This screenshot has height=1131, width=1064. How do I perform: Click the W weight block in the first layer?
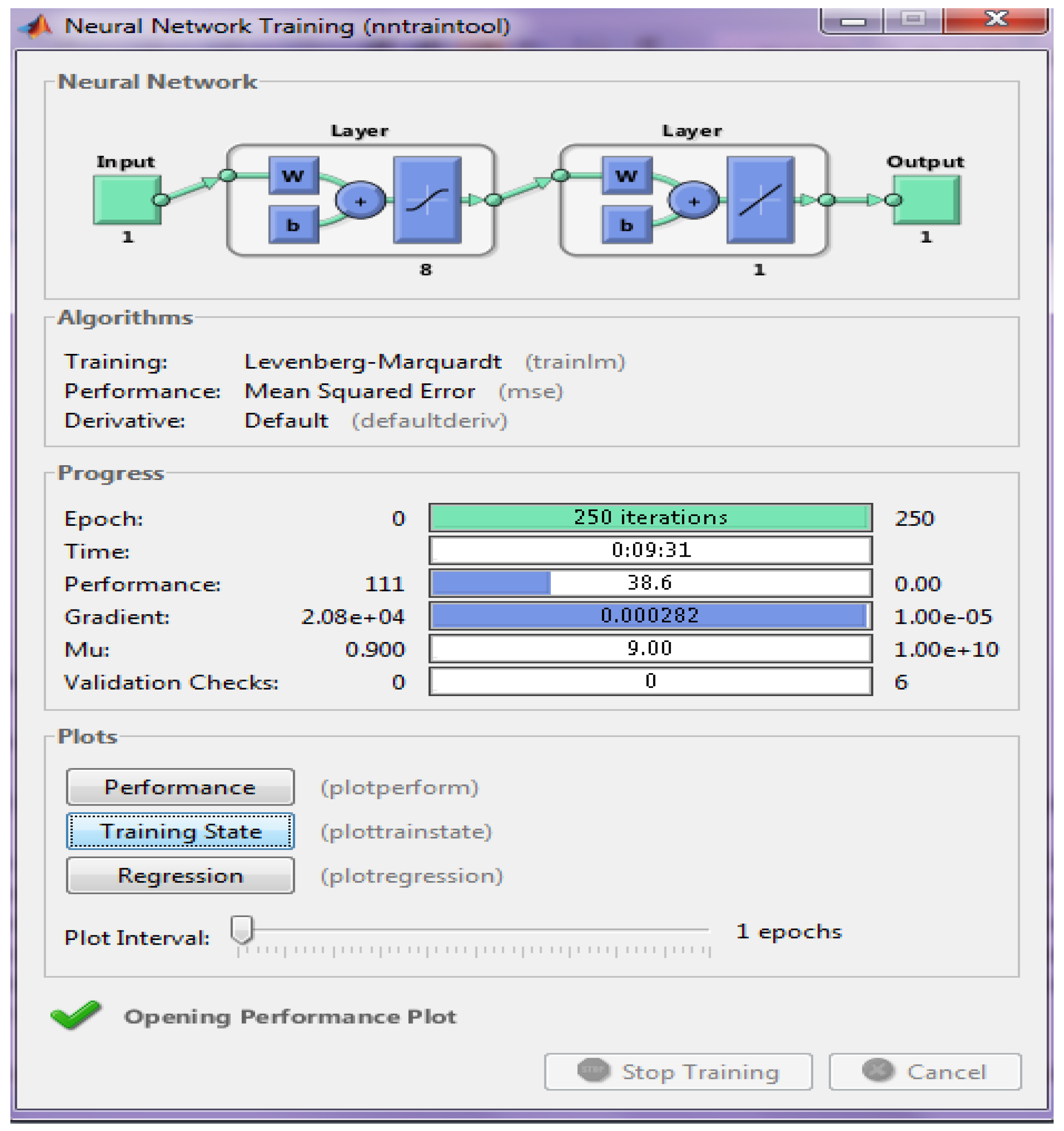294,175
